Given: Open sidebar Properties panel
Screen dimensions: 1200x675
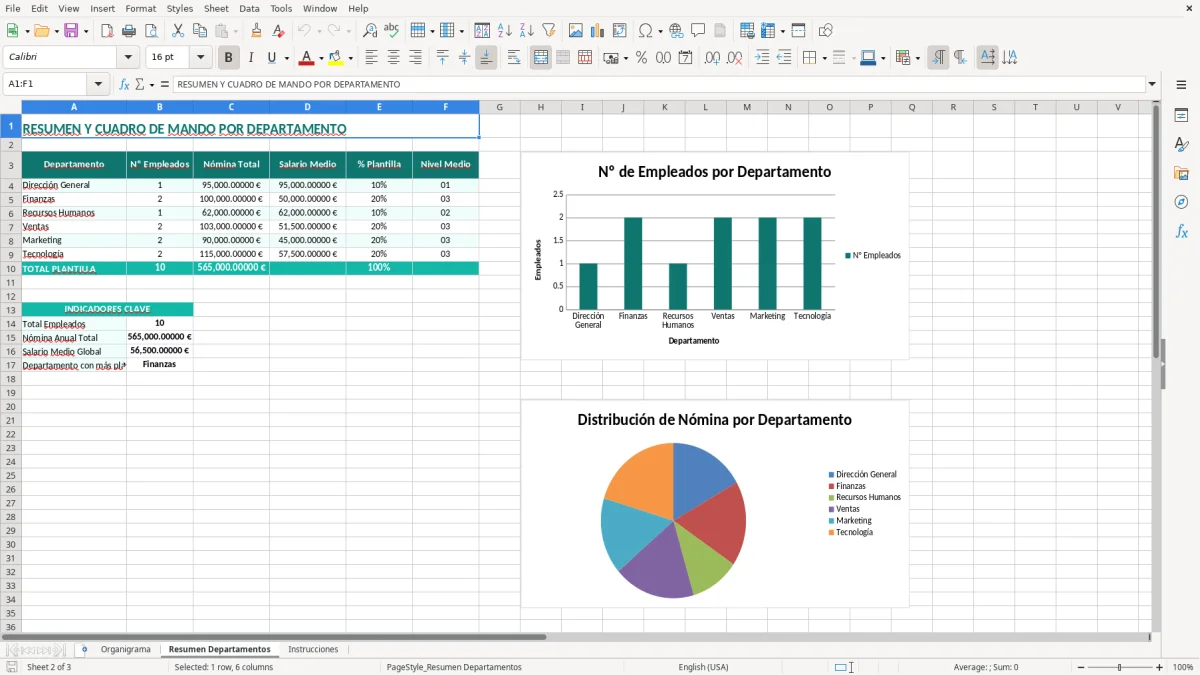Looking at the screenshot, I should click(1181, 115).
